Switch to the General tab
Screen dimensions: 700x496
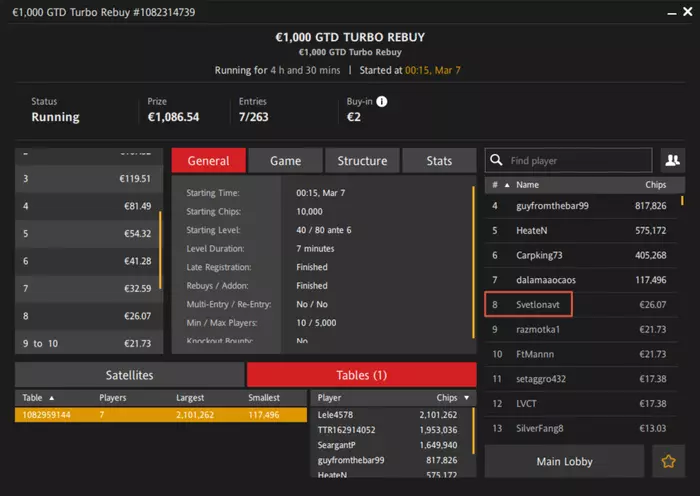tap(208, 161)
